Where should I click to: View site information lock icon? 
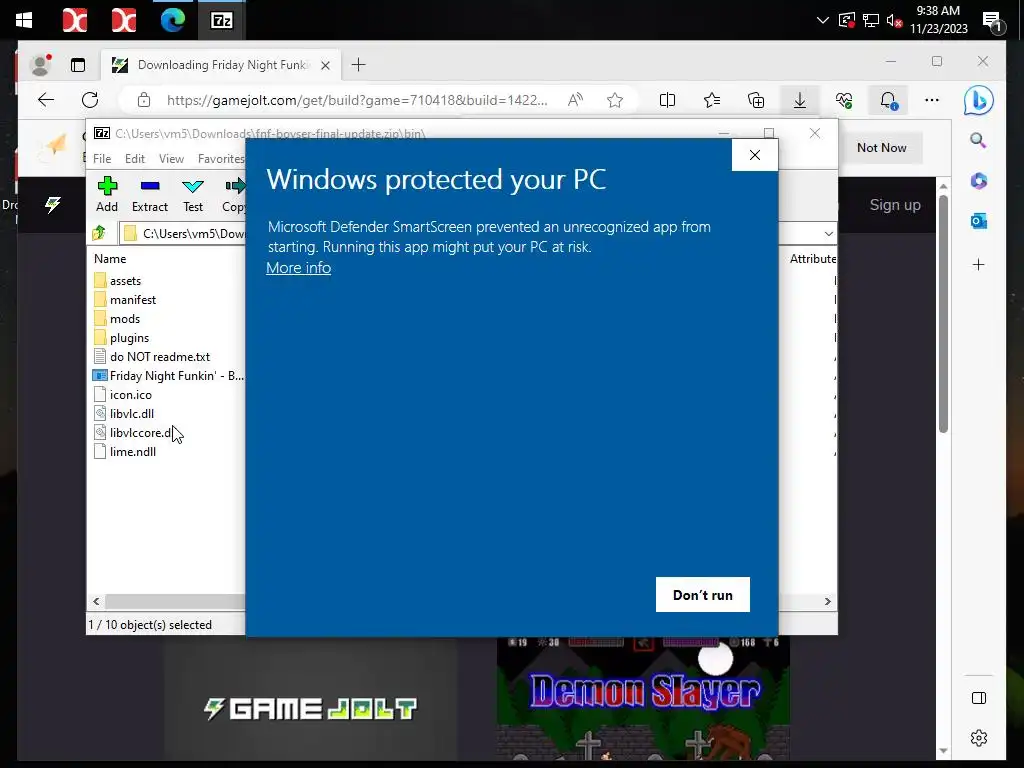point(144,100)
